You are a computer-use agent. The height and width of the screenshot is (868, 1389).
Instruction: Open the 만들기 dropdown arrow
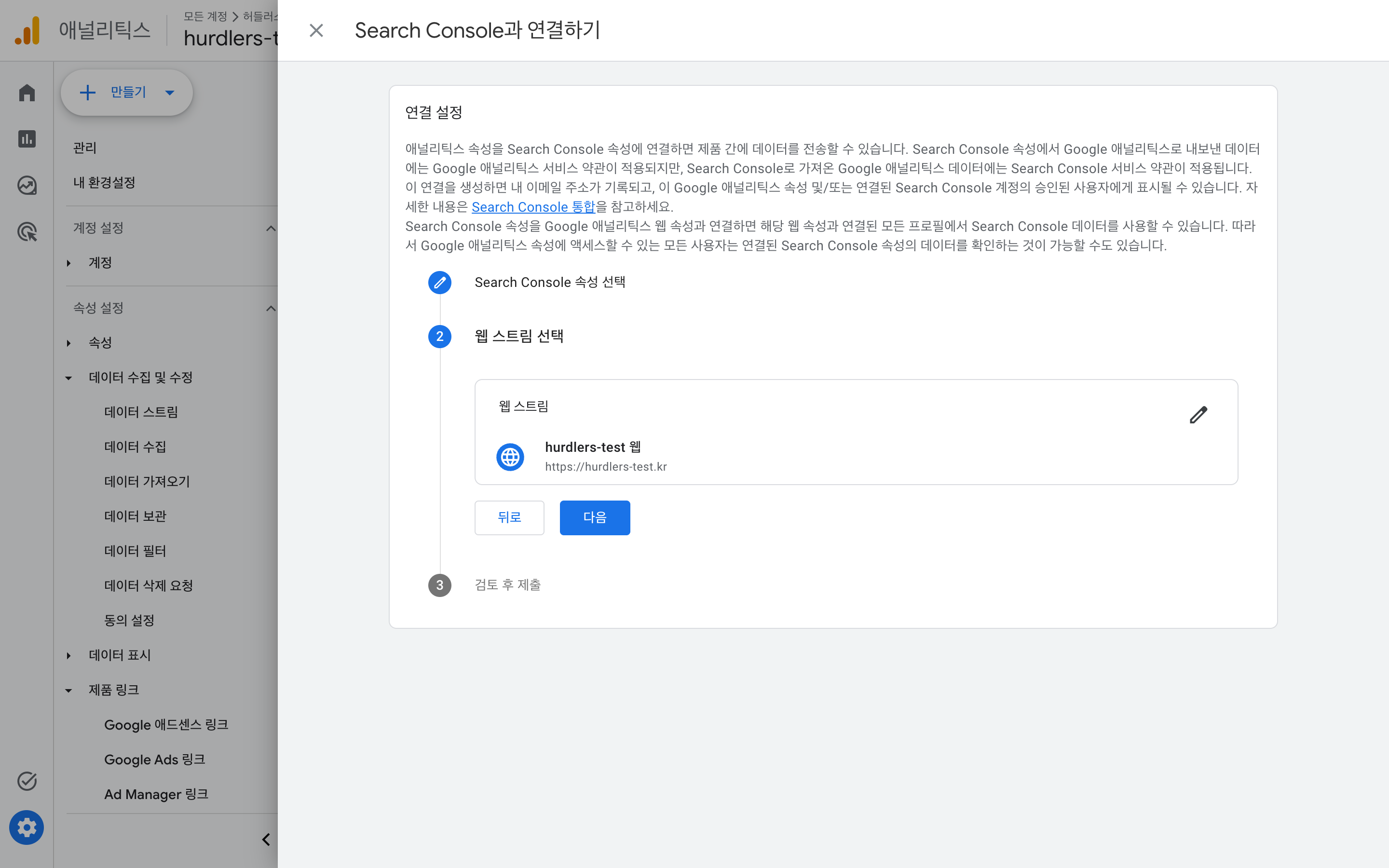pos(169,93)
